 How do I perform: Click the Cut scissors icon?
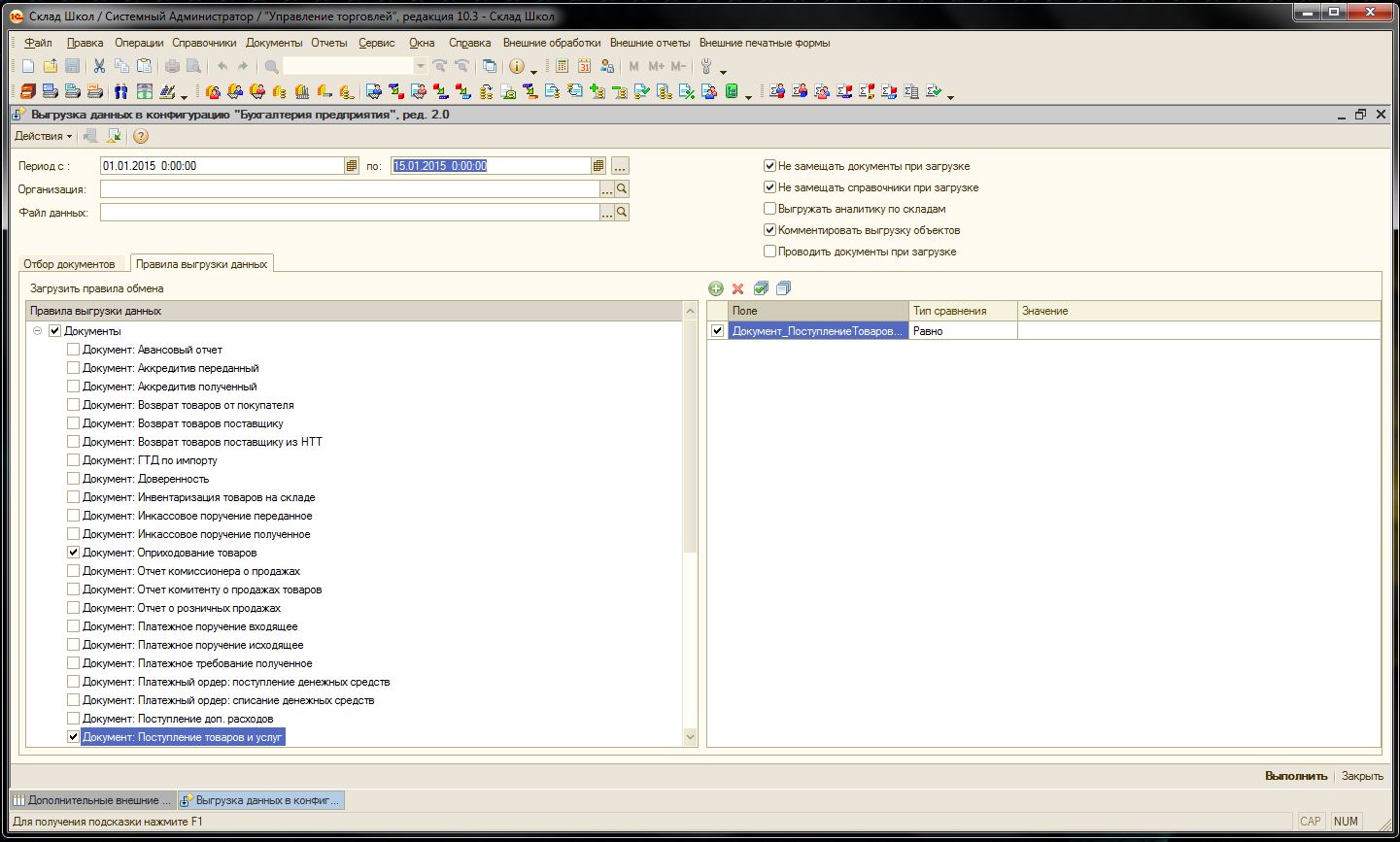pyautogui.click(x=99, y=66)
